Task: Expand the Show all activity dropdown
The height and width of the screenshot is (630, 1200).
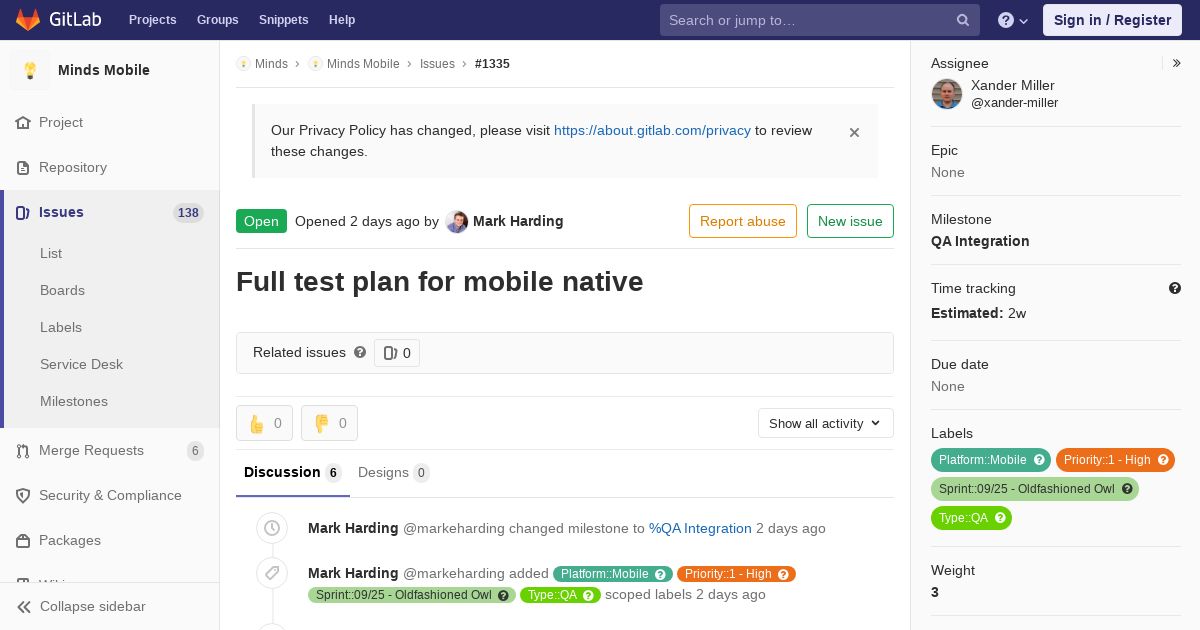Action: (825, 423)
